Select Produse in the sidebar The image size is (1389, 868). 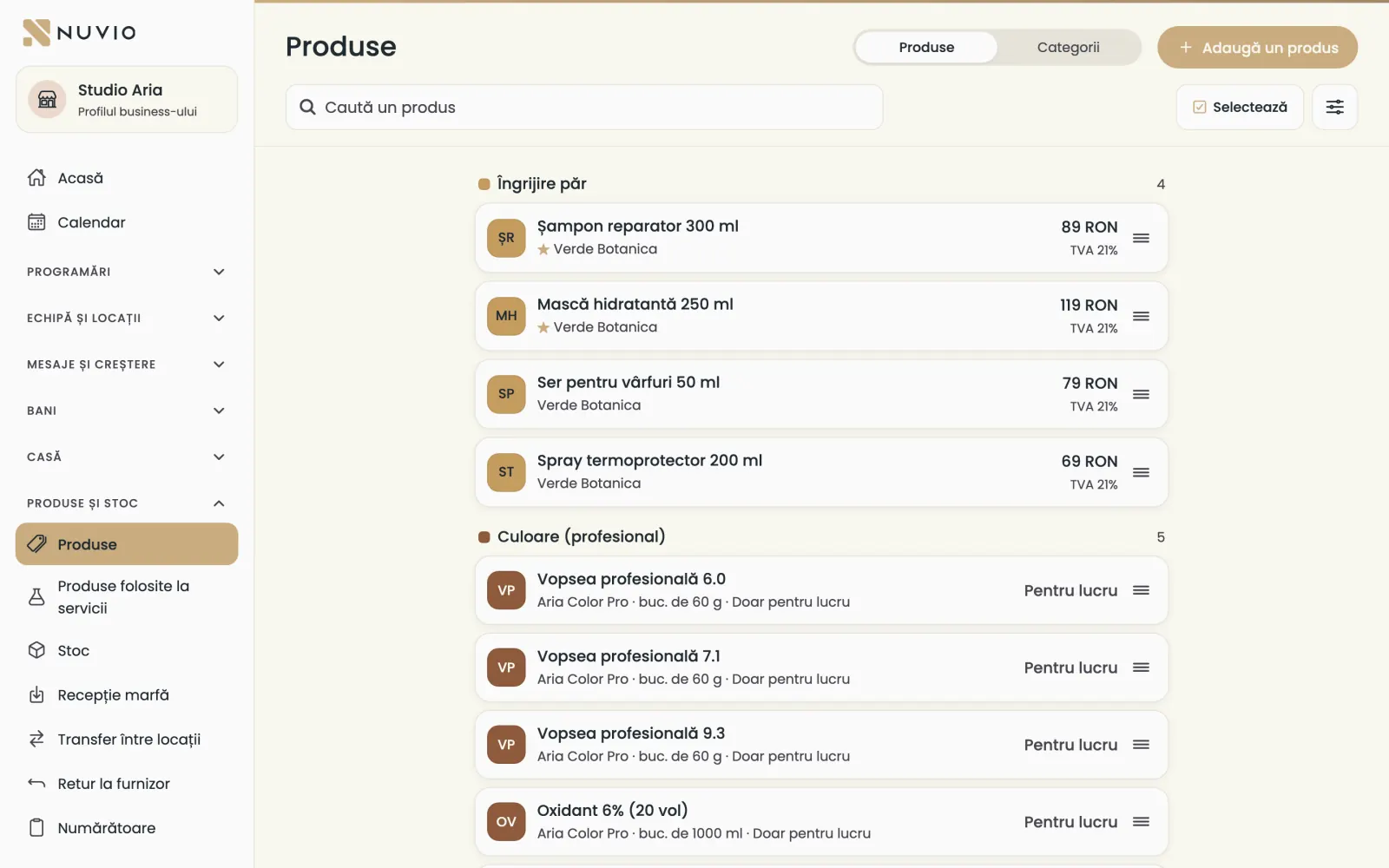[x=127, y=544]
